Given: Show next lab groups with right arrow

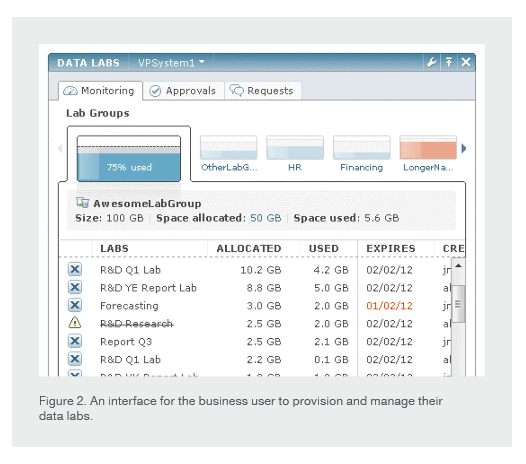Looking at the screenshot, I should pos(464,148).
